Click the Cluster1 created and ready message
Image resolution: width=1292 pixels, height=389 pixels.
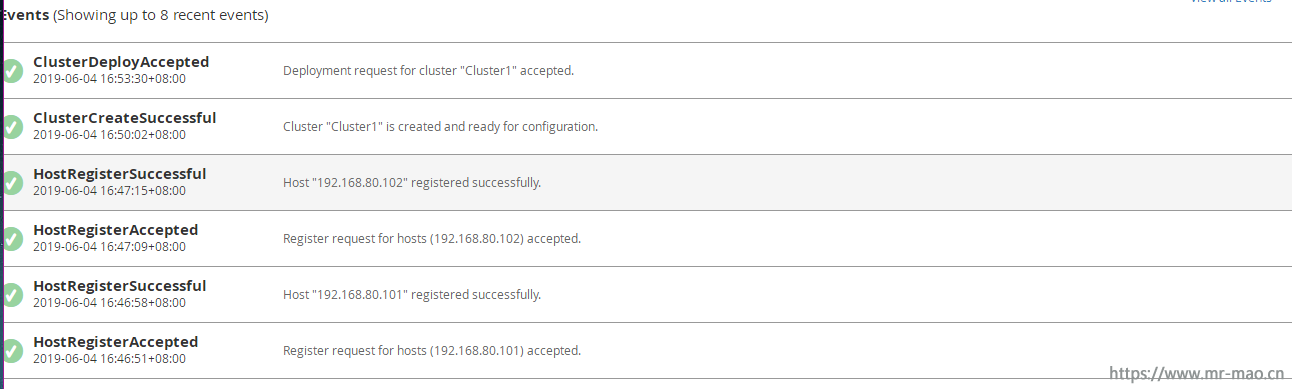pos(441,127)
